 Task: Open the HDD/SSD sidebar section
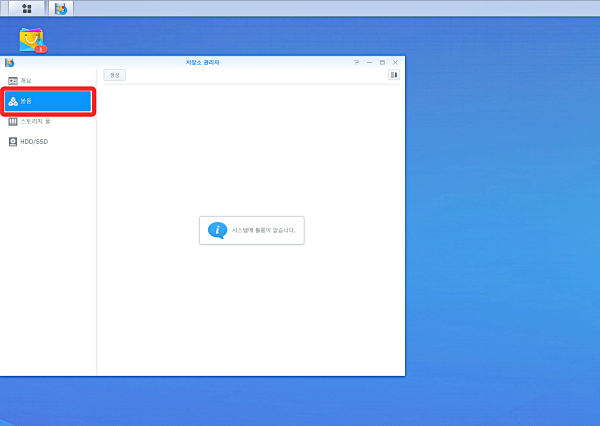click(48, 142)
